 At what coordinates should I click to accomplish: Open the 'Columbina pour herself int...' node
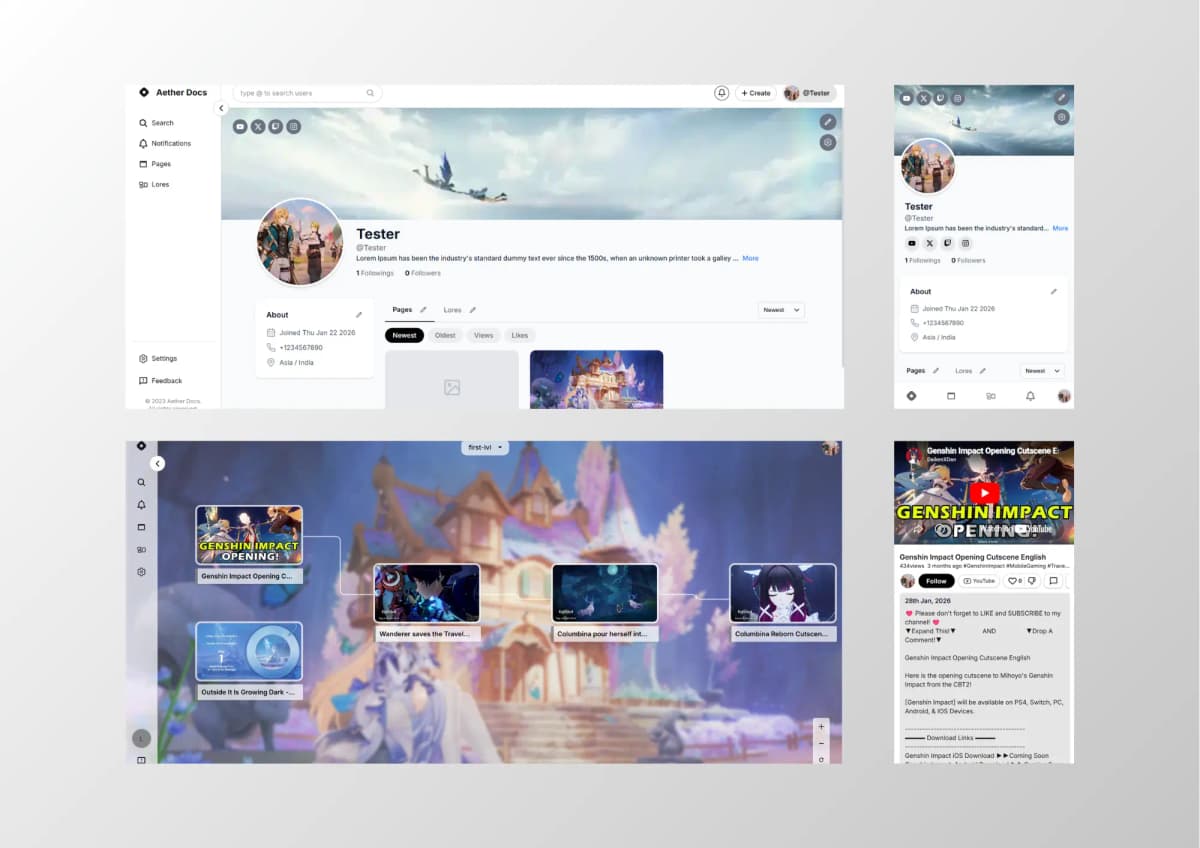coord(605,602)
